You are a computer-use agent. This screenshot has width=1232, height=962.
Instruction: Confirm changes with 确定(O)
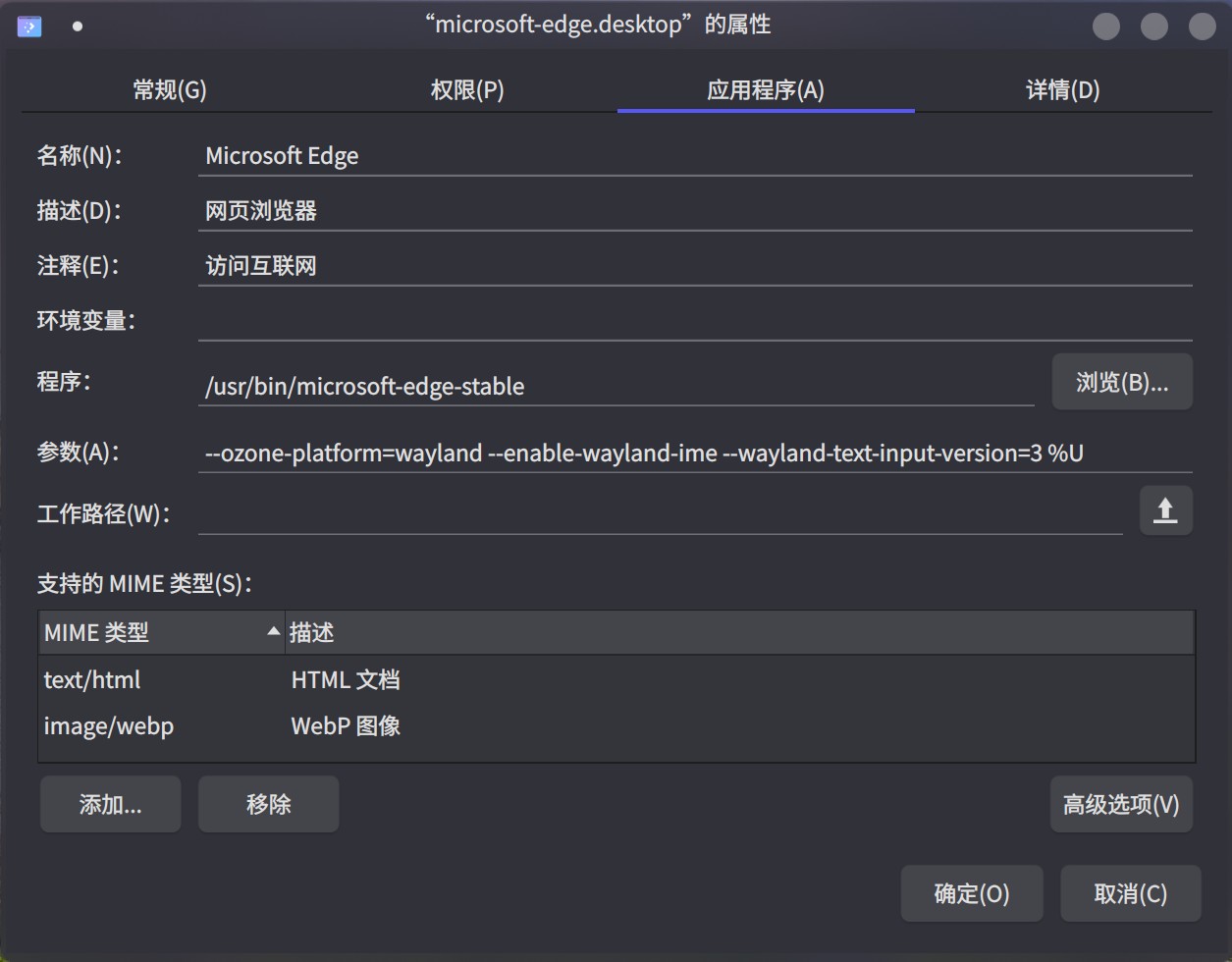click(972, 893)
